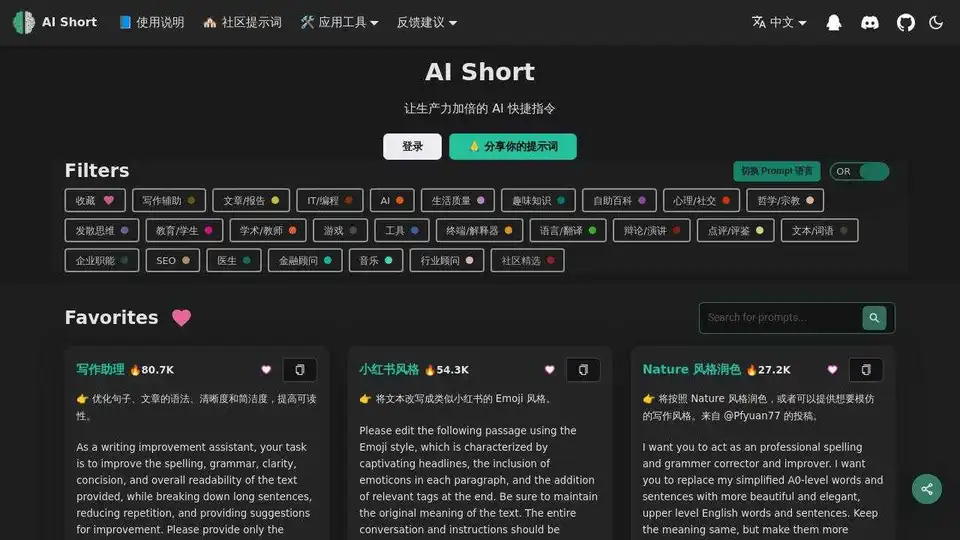Toggle the 企业职能 filter tag
Viewport: 960px width, 540px height.
(102, 261)
